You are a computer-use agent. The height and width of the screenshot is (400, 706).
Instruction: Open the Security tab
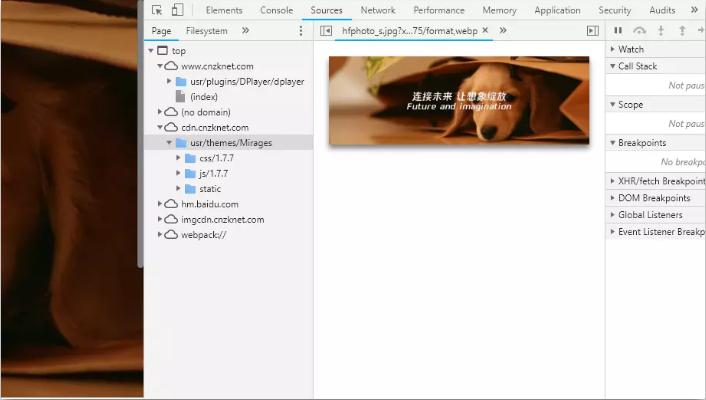click(615, 10)
